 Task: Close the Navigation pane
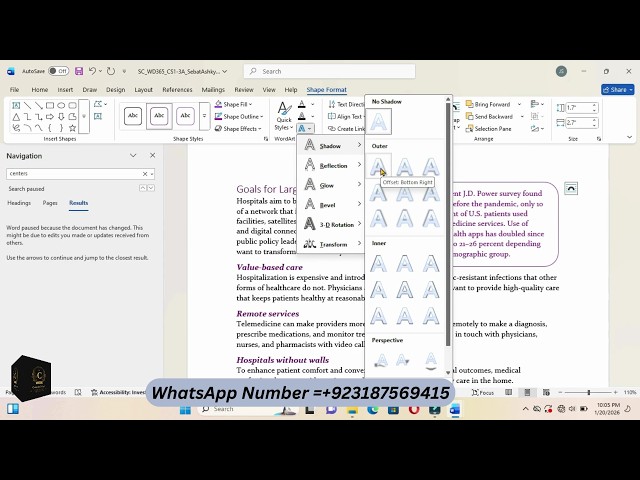(x=152, y=156)
